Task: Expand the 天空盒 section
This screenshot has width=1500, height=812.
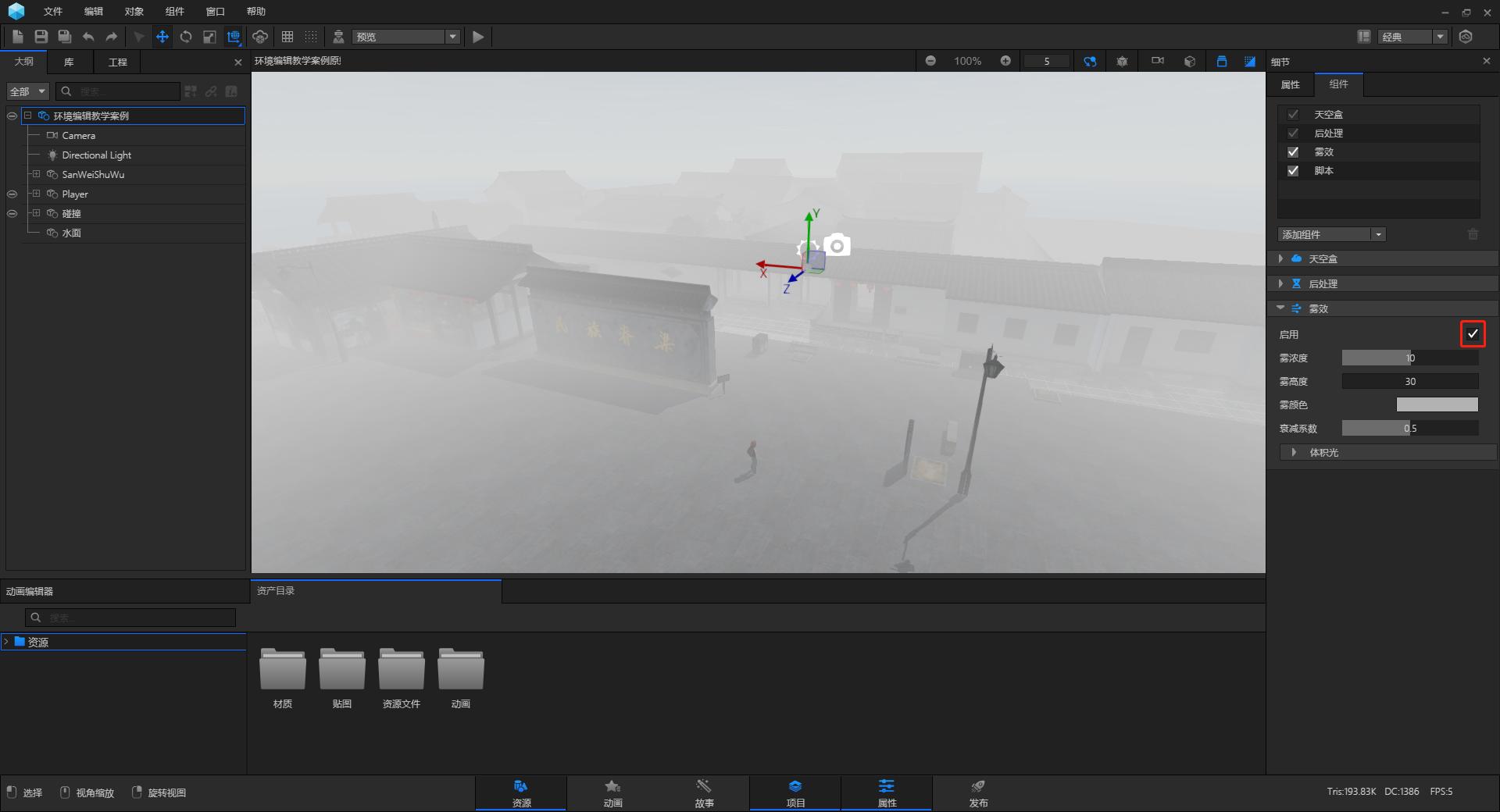Action: (1280, 258)
